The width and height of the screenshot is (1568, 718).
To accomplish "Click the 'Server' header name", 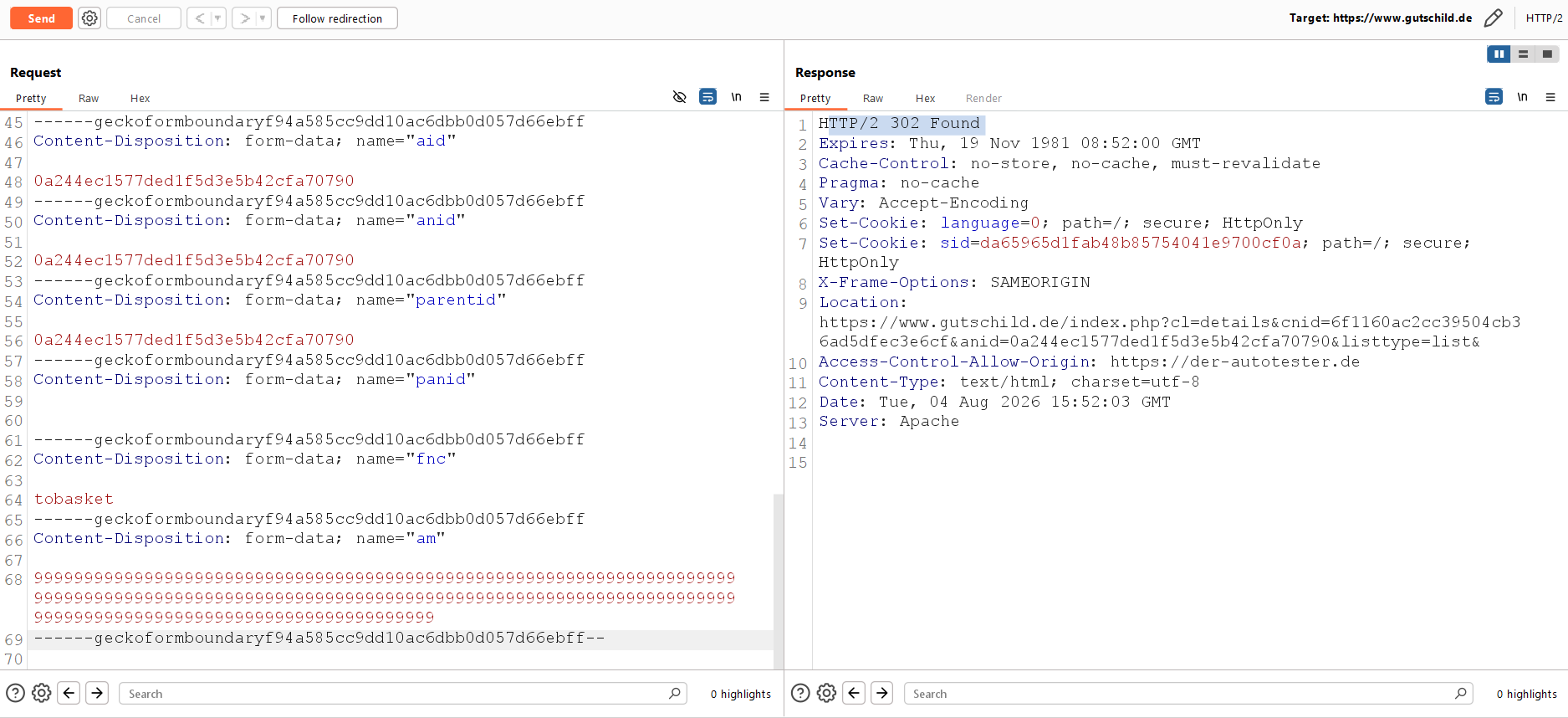I will (x=849, y=421).
